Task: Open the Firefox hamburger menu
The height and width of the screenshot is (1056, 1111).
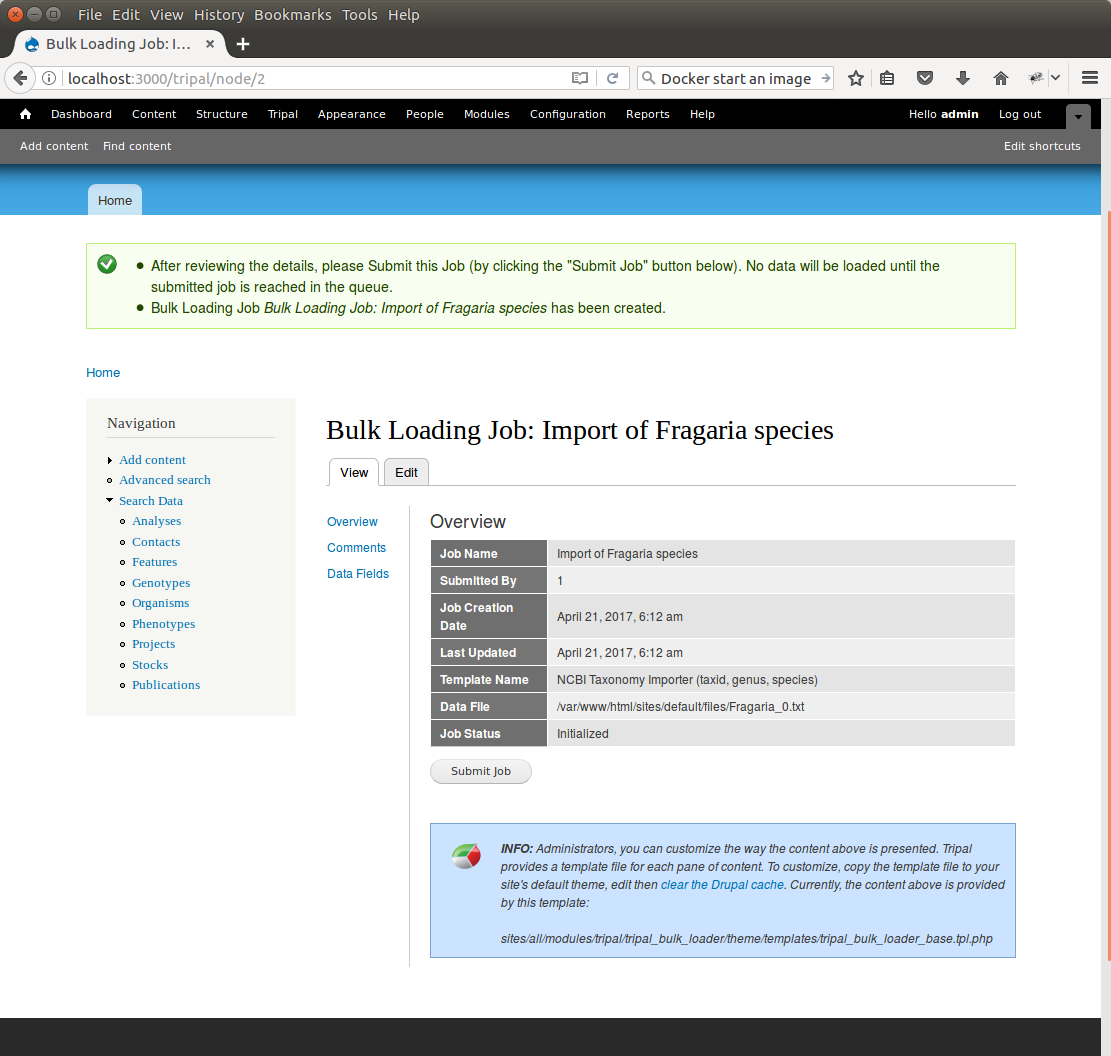Action: click(1090, 78)
